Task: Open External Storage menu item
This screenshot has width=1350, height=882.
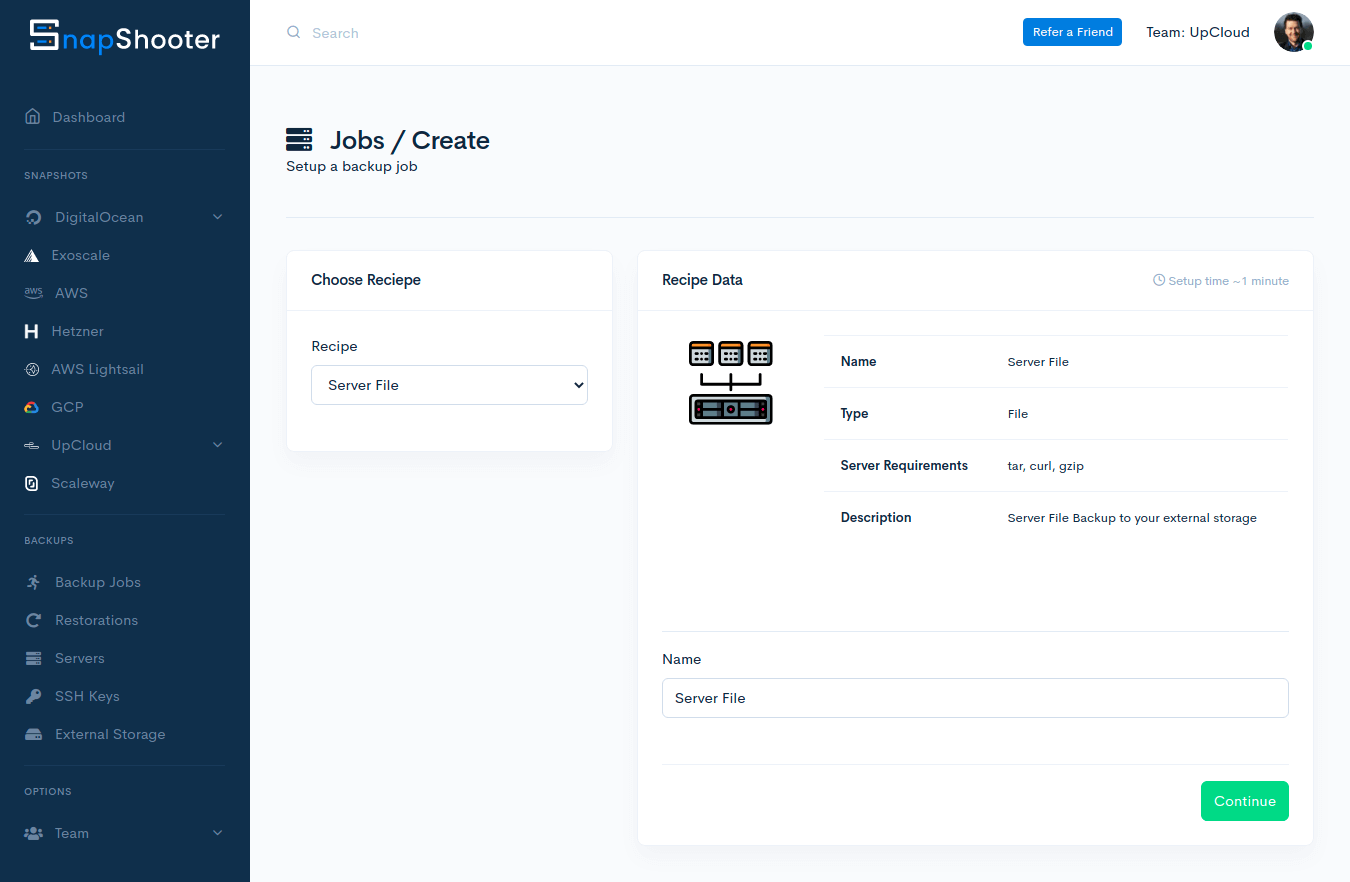Action: [x=110, y=734]
